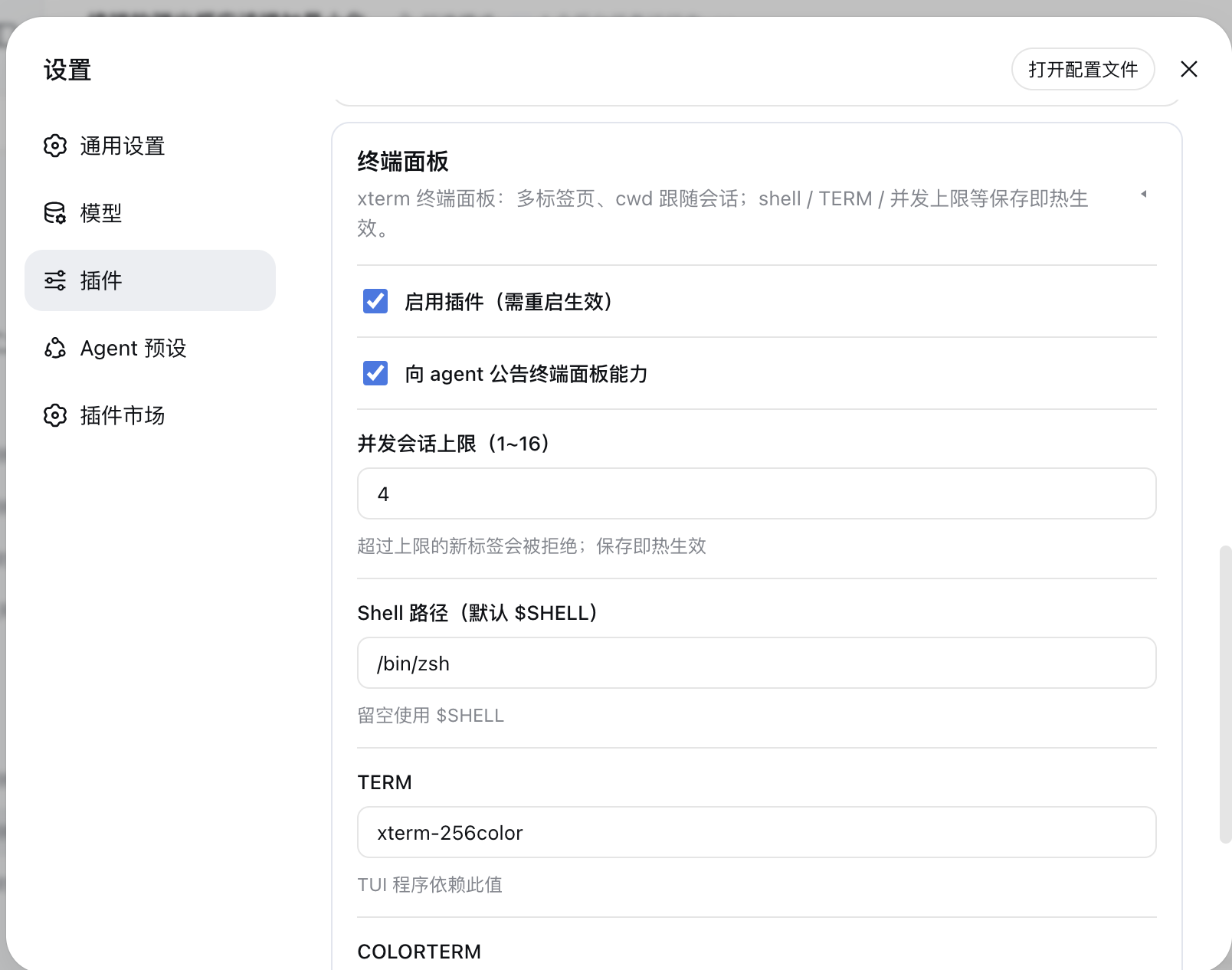Click the 打开配置文件 button
Image resolution: width=1232 pixels, height=970 pixels.
point(1083,69)
